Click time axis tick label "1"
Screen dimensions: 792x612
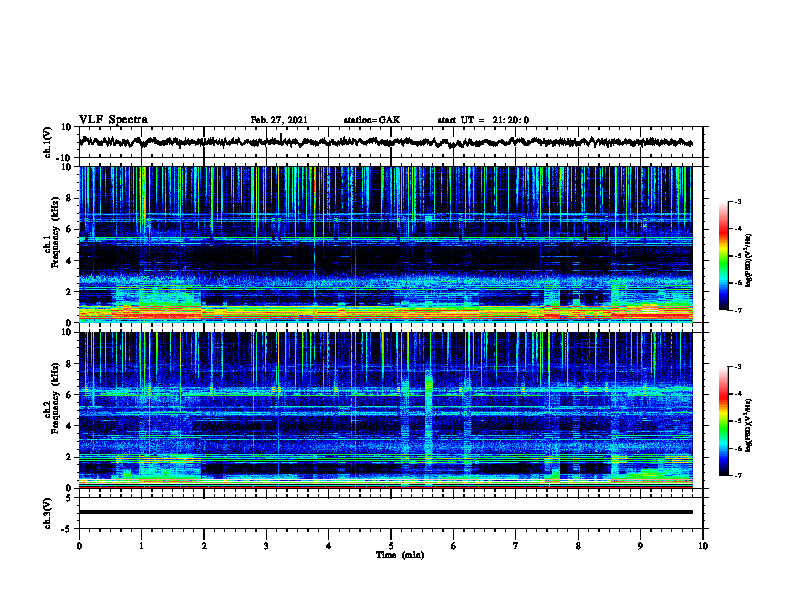[x=141, y=546]
